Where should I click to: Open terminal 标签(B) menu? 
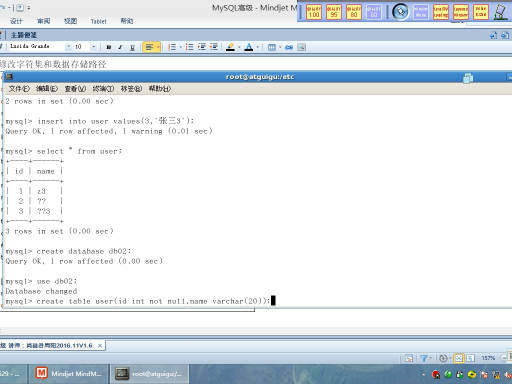click(131, 89)
